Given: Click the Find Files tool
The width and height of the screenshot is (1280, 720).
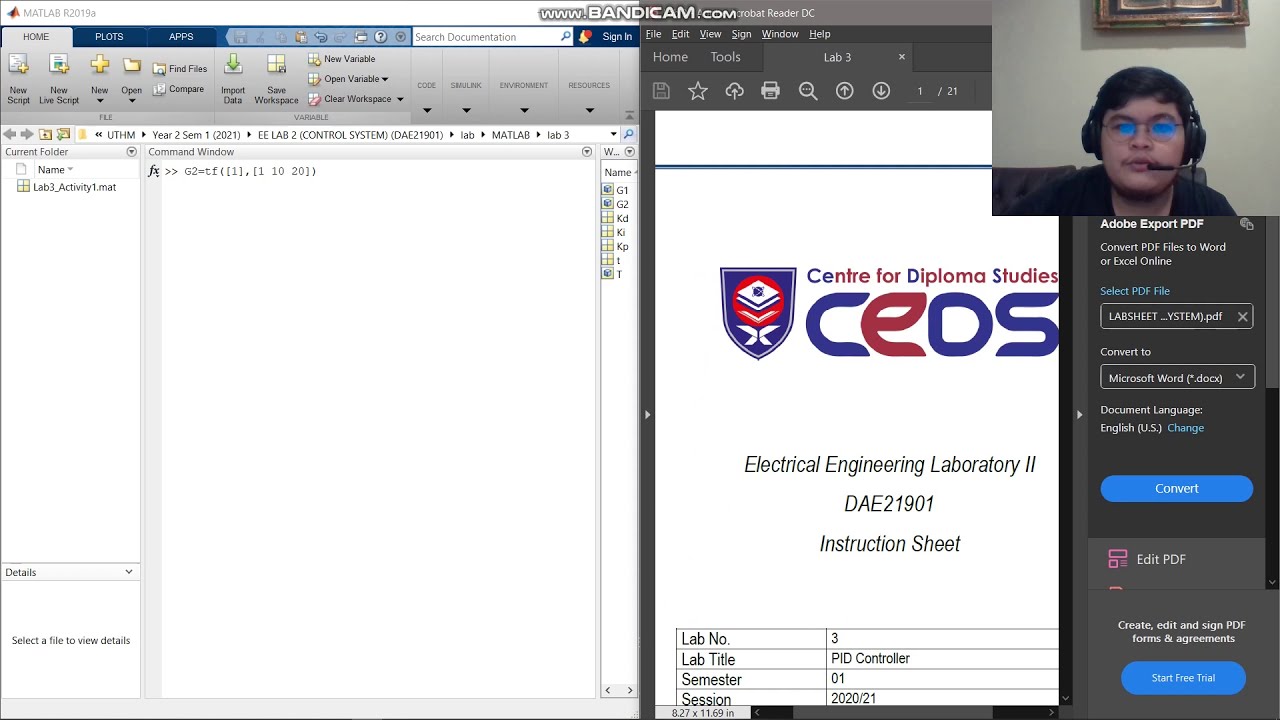Looking at the screenshot, I should click(x=180, y=69).
